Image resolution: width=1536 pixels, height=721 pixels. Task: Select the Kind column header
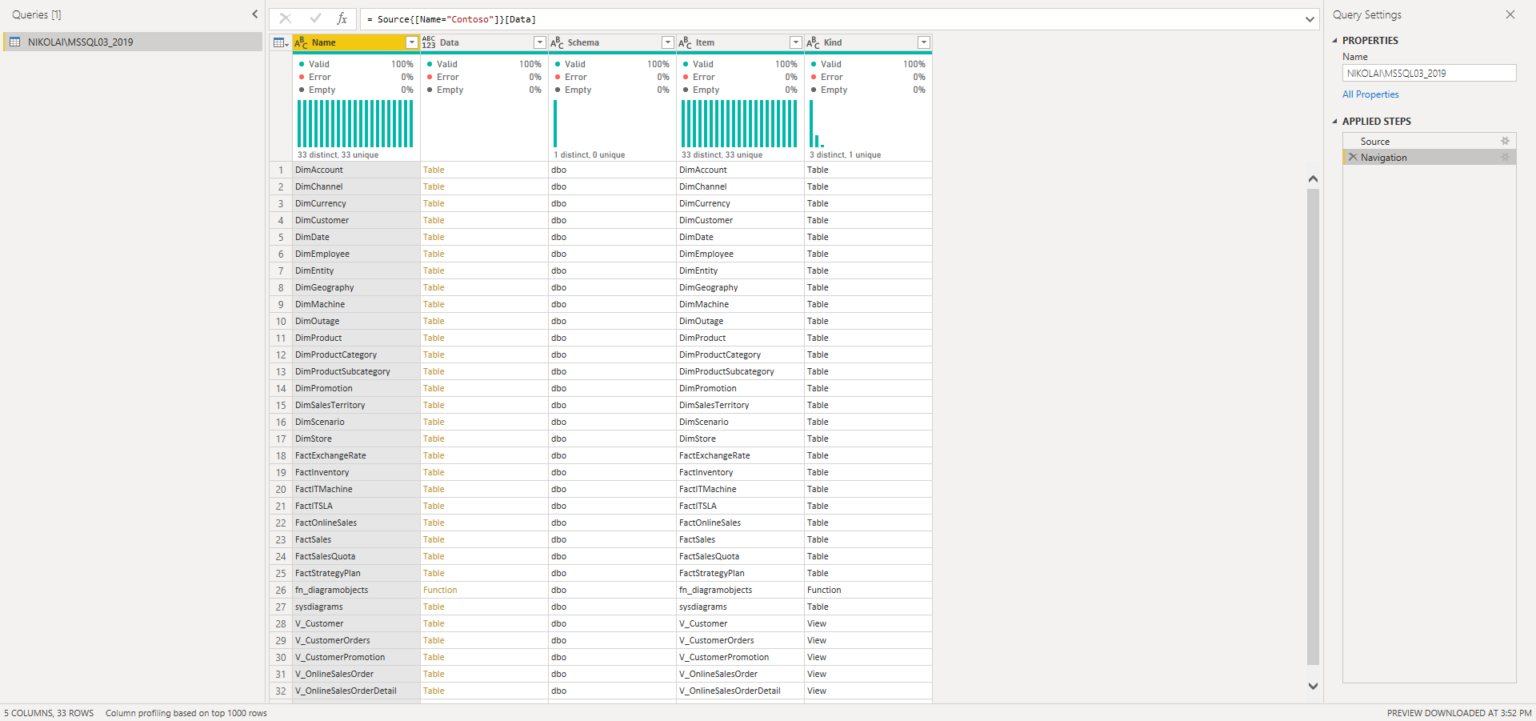pyautogui.click(x=868, y=43)
